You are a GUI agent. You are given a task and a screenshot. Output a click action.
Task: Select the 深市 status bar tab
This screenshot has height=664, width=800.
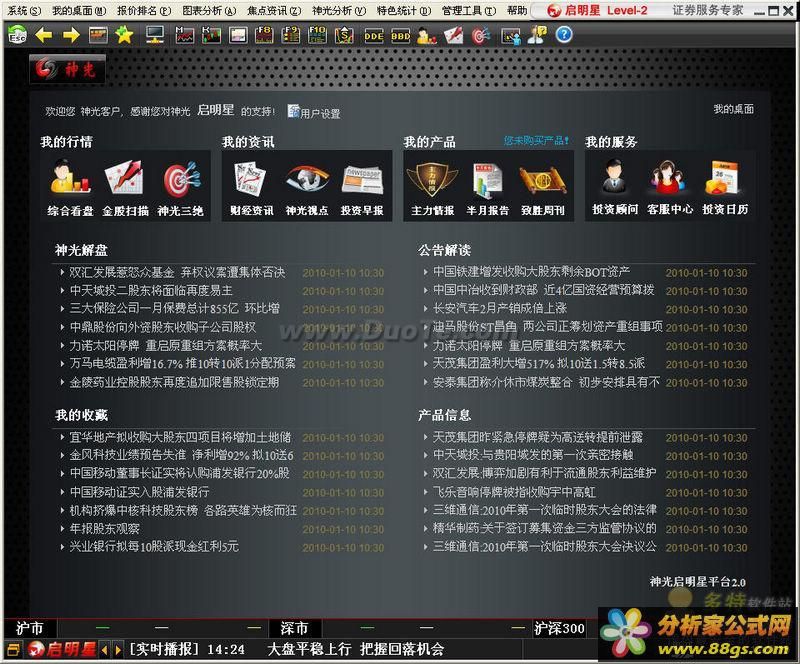(x=294, y=628)
